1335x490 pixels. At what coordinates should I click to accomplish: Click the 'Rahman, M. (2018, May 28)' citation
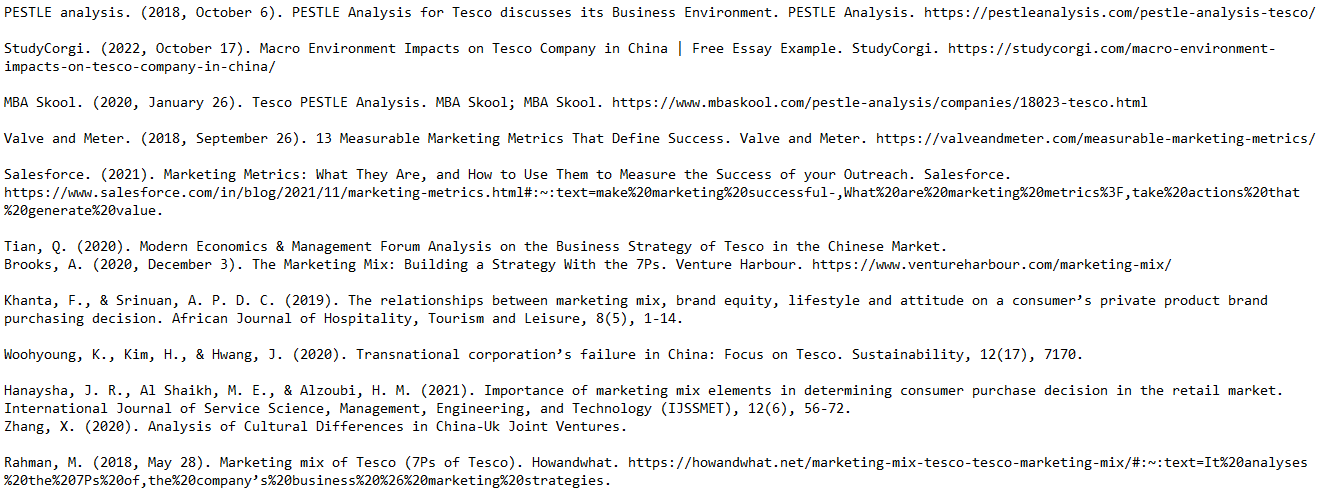(107, 463)
